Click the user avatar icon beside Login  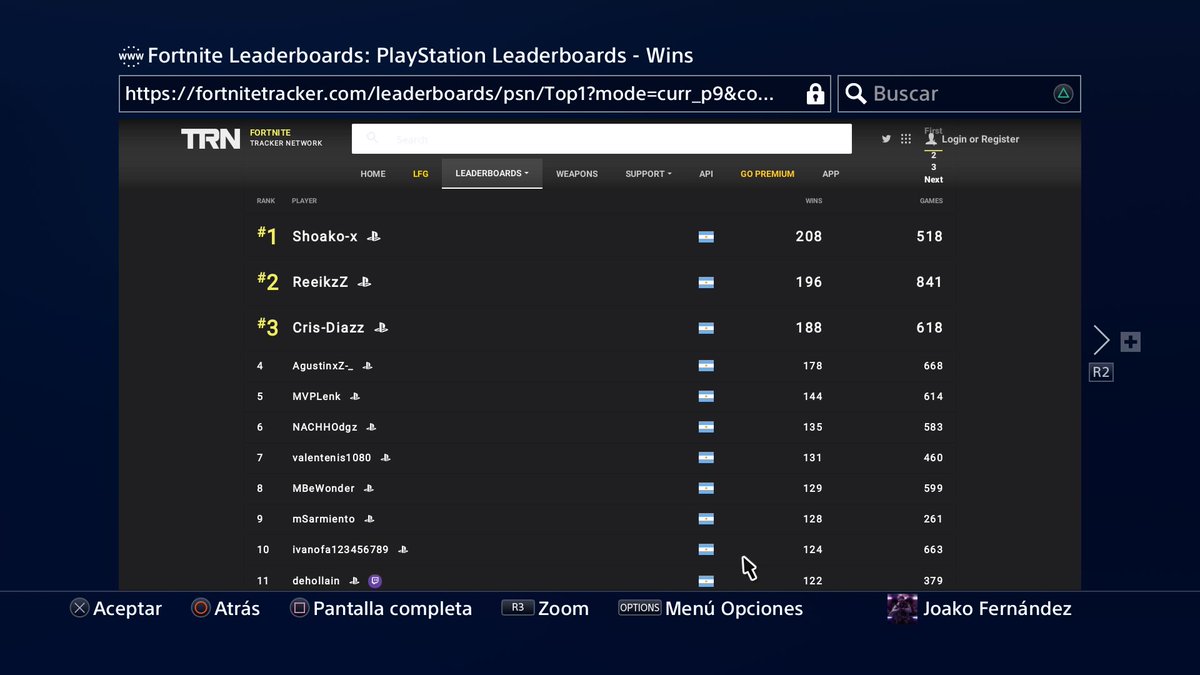click(932, 139)
